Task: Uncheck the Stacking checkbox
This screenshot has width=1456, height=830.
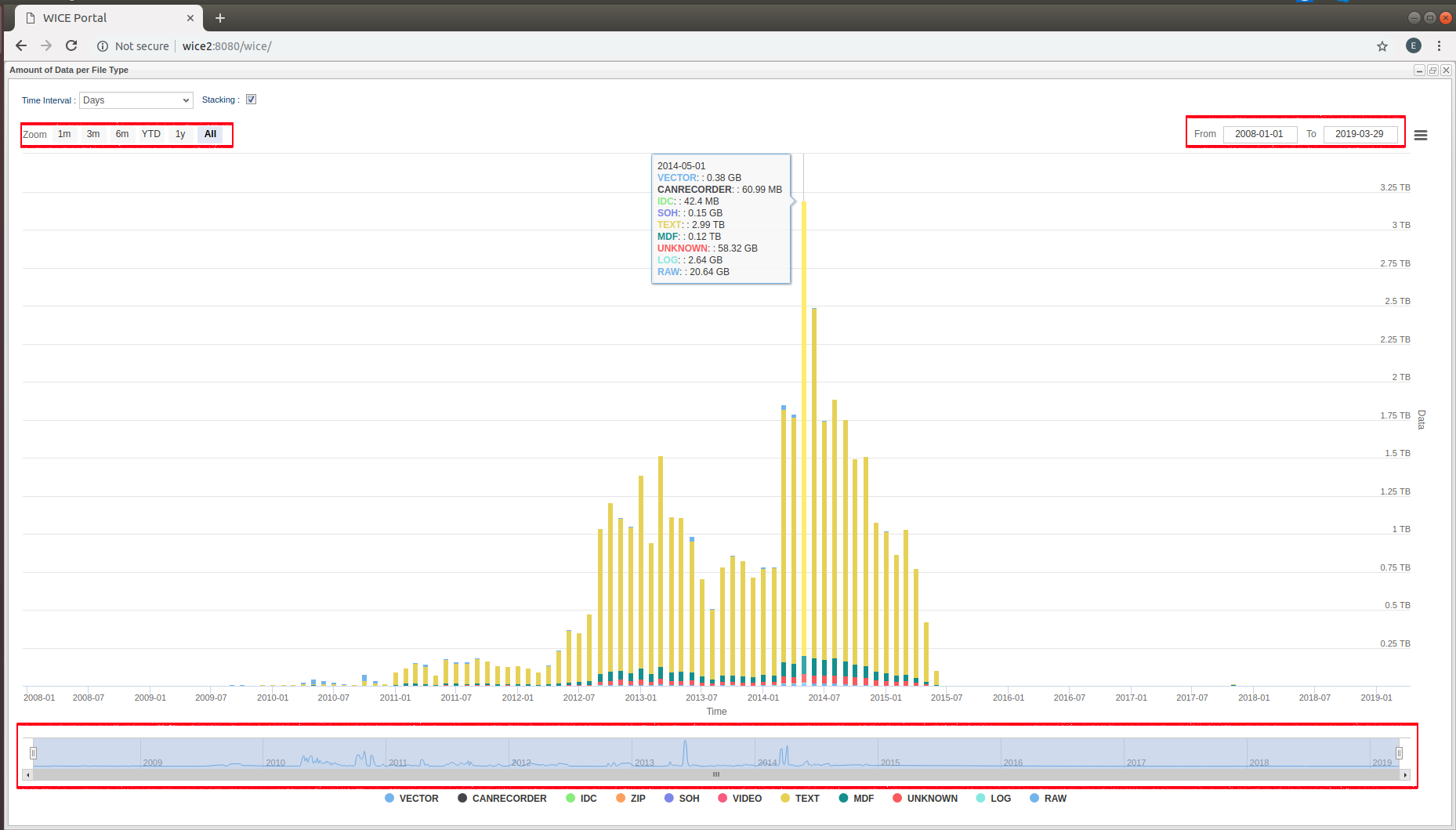Action: 252,100
